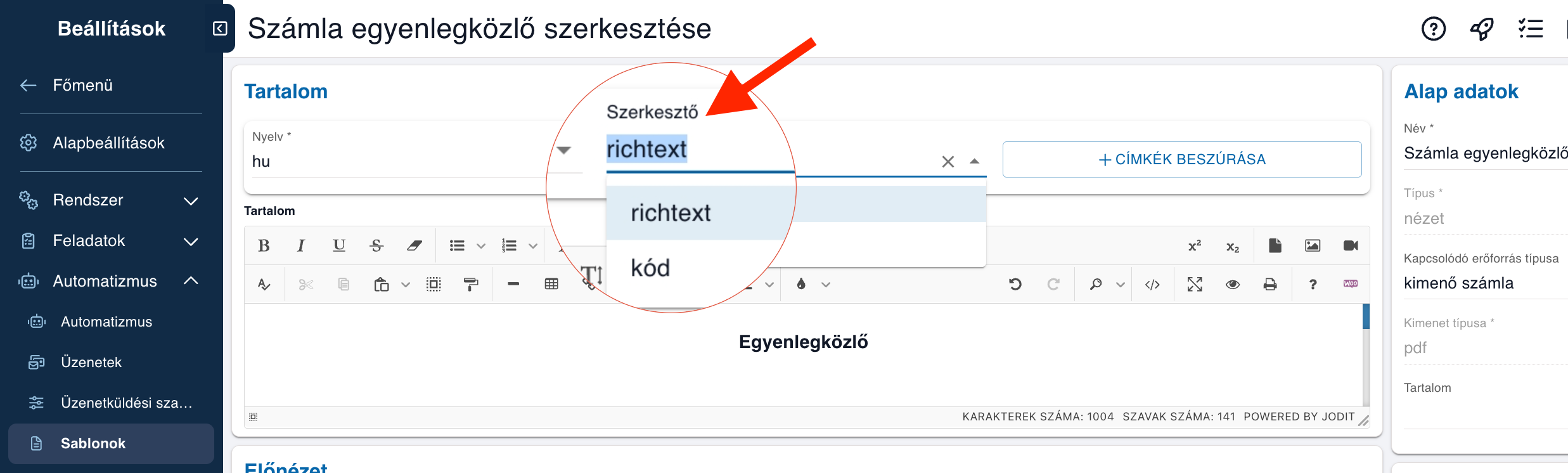Open the fill color droplet picker

801,284
